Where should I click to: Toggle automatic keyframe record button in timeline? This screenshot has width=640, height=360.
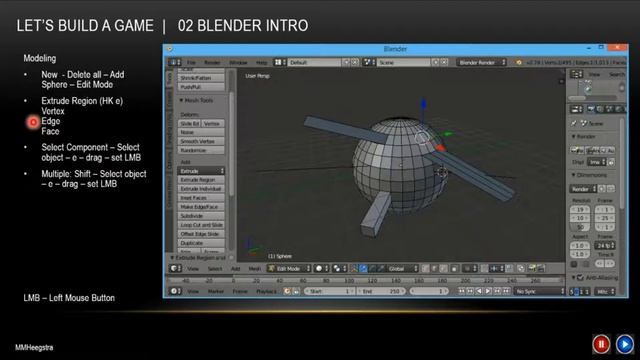coord(287,291)
